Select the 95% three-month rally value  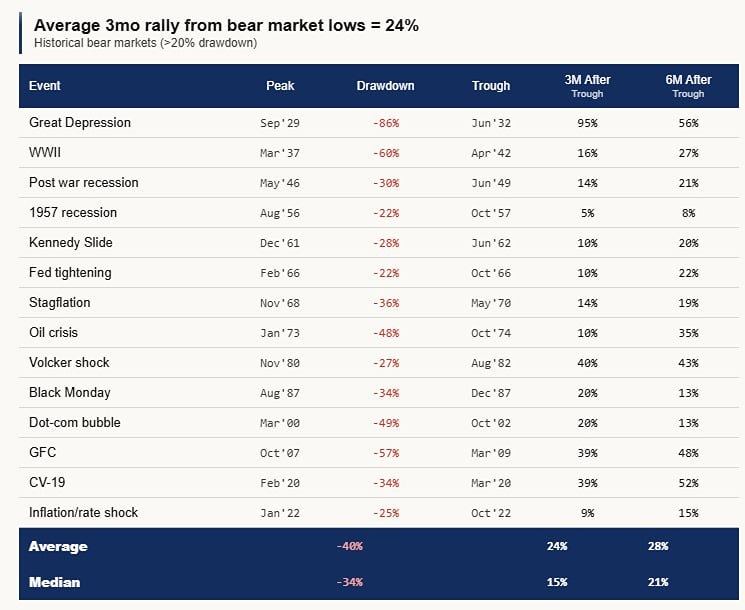click(587, 123)
